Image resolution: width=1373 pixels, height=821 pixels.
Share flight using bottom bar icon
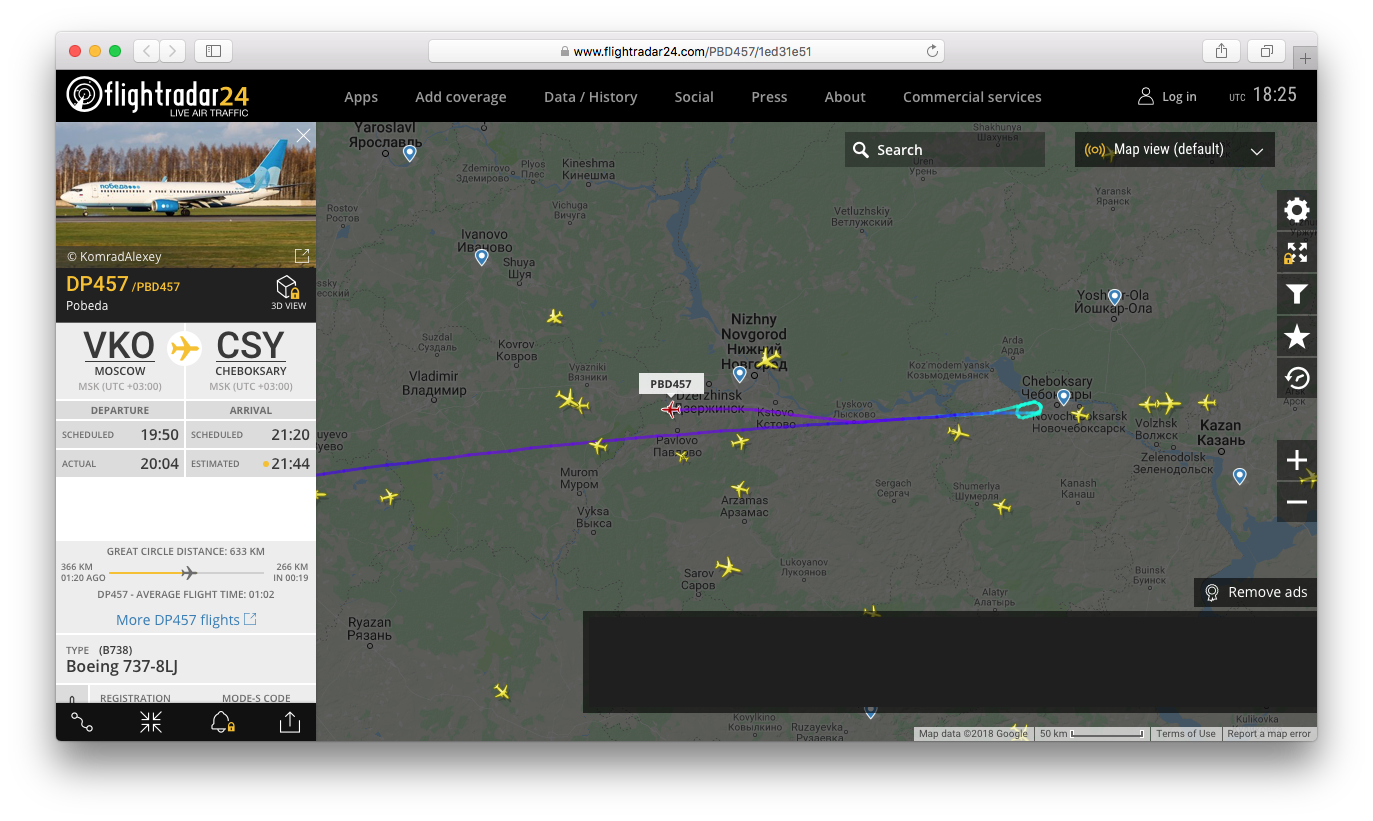point(290,722)
